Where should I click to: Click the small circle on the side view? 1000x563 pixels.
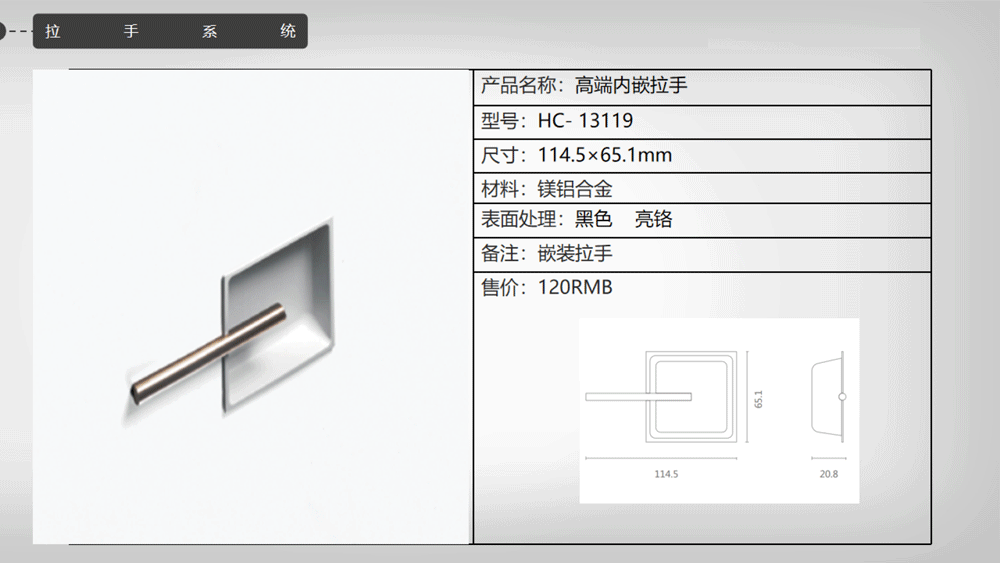pyautogui.click(x=842, y=397)
